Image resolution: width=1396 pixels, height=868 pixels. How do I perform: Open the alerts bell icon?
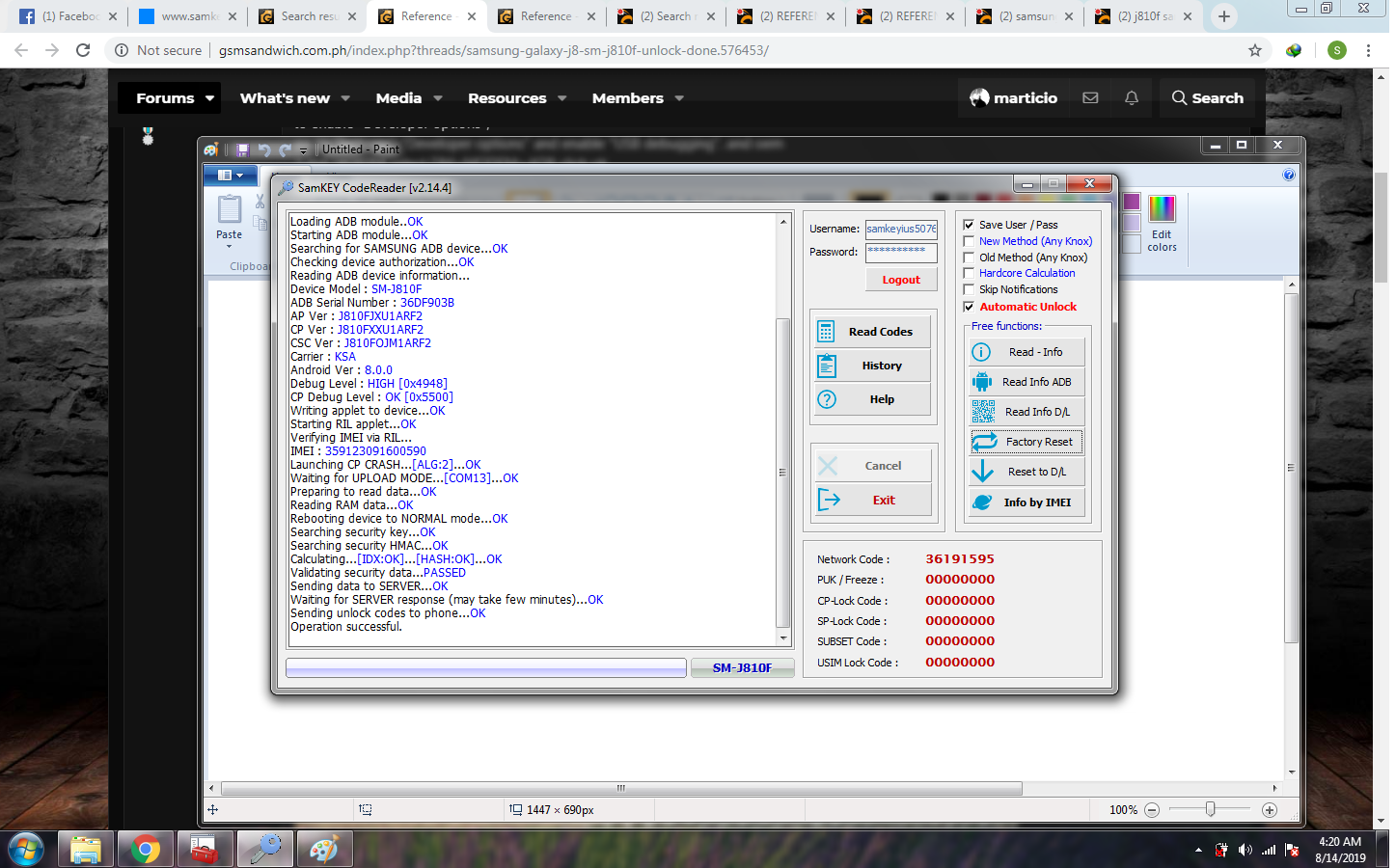(x=1132, y=98)
